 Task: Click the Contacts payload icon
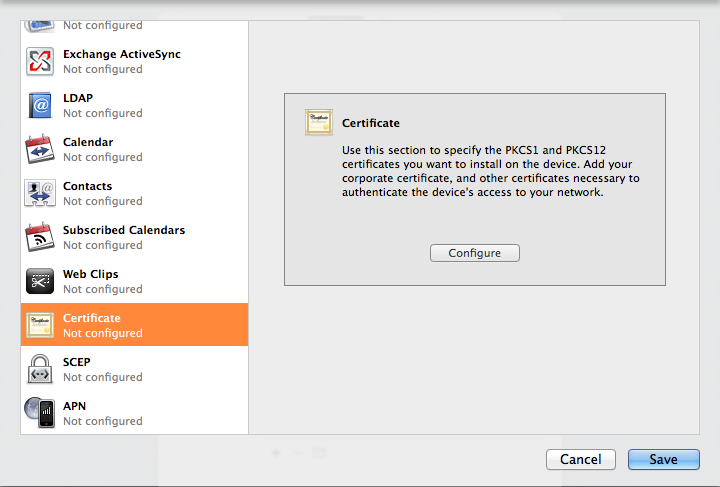[x=40, y=193]
